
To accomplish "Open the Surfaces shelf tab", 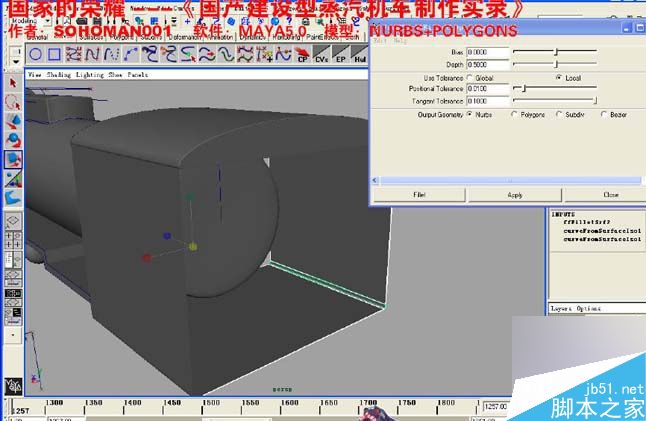I will point(91,37).
